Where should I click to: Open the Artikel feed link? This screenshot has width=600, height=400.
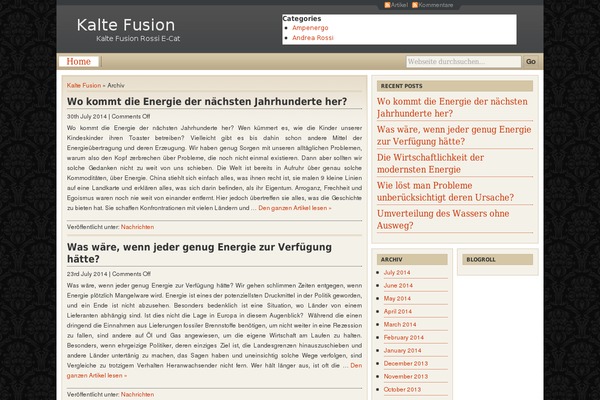point(399,5)
